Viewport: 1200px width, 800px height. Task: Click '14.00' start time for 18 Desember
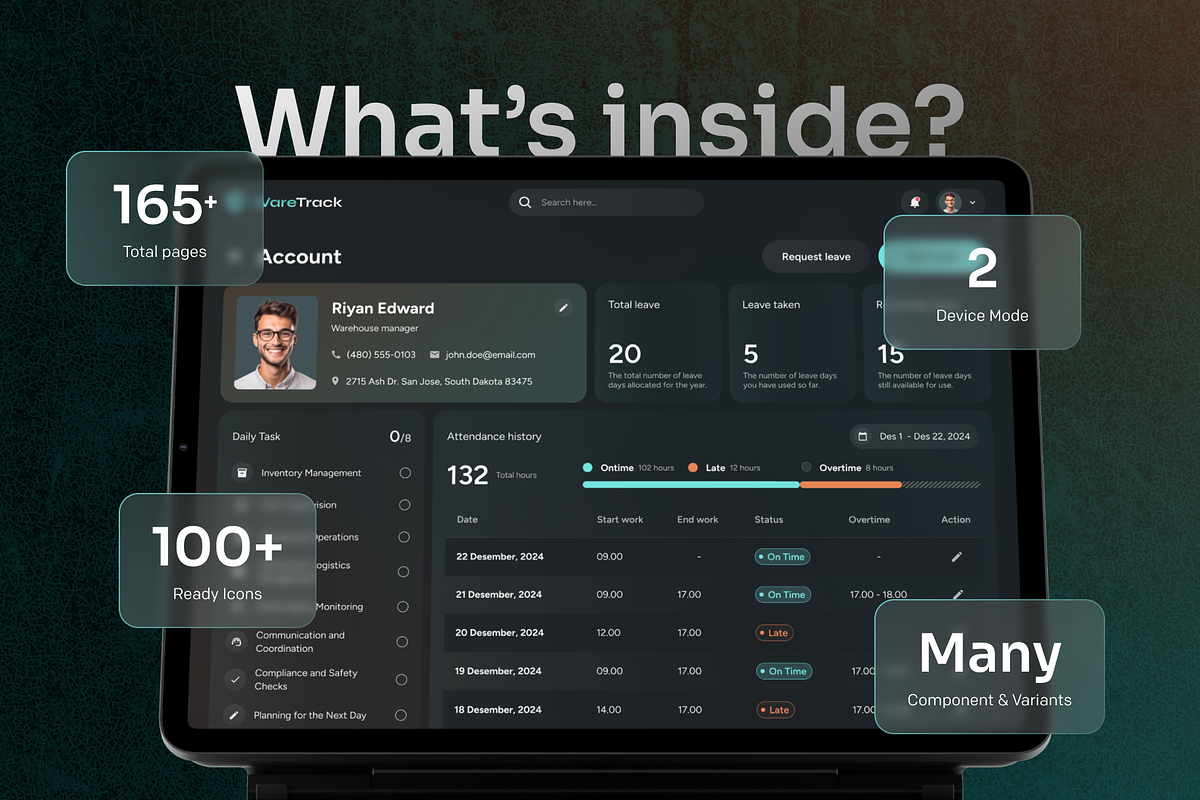(x=609, y=710)
